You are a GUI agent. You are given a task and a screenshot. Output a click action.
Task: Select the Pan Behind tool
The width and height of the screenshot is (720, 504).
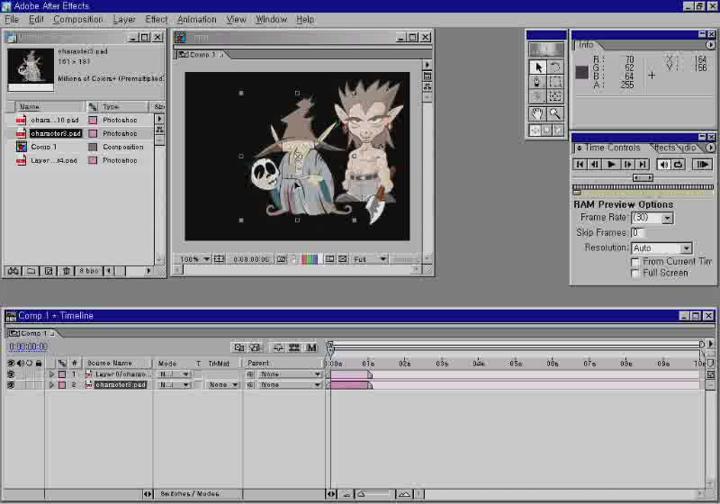point(555,96)
